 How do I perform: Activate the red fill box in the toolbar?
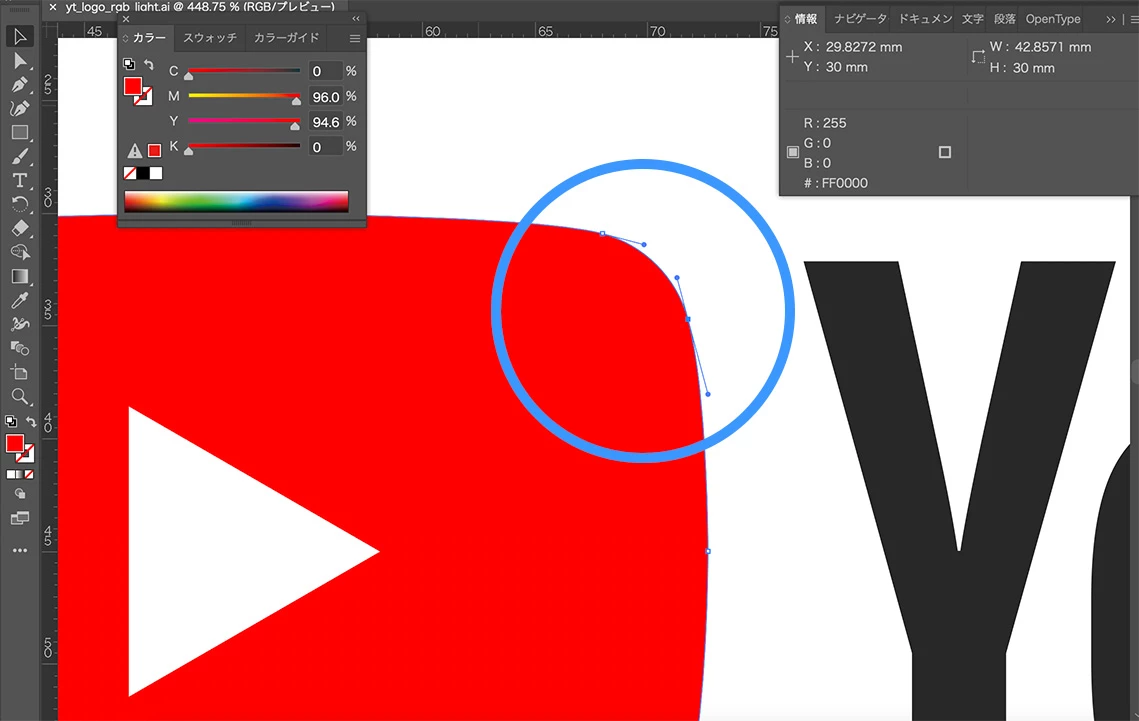[x=15, y=444]
